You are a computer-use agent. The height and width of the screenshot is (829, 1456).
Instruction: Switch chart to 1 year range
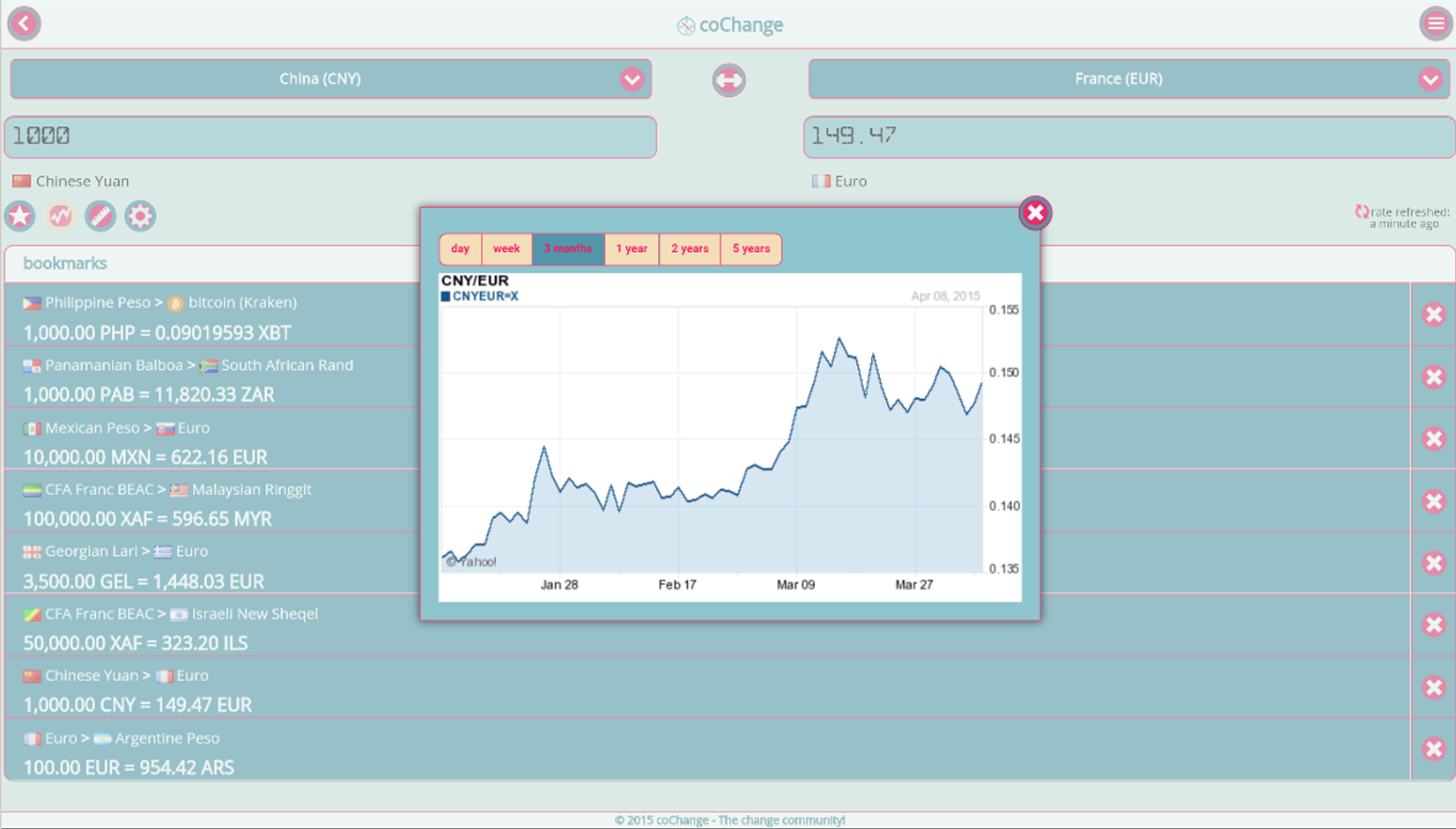click(x=632, y=249)
